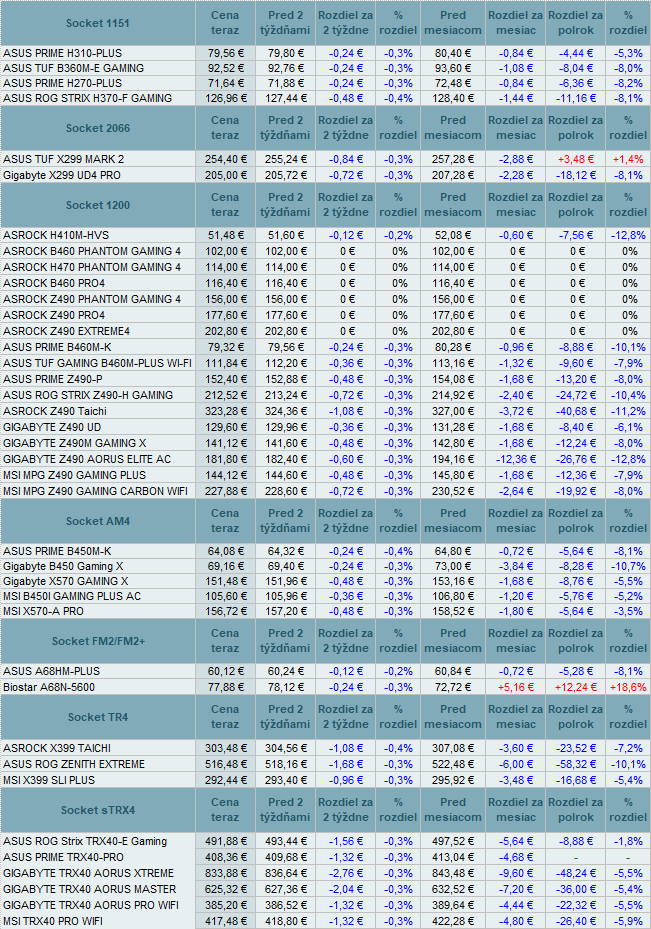Viewport: 651px width, 929px height.
Task: Click Biostar A68N-5600 product name
Action: [49, 687]
